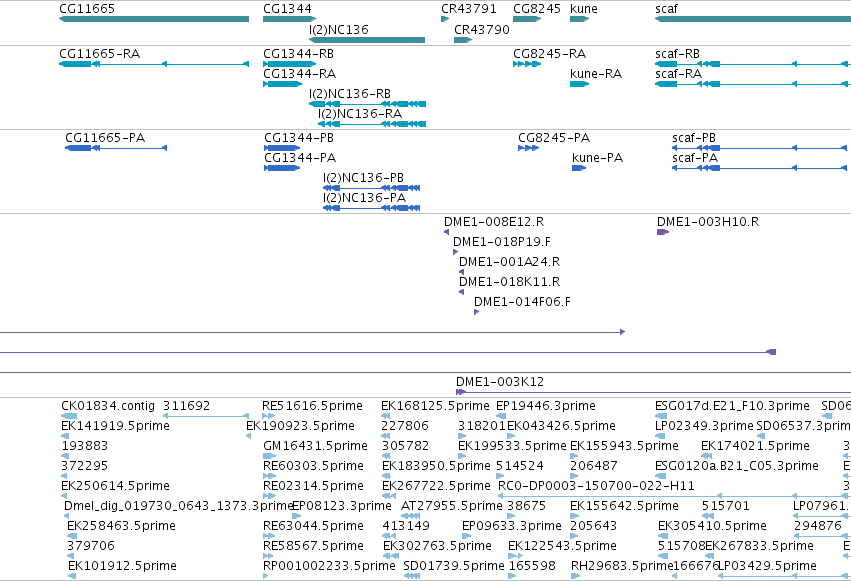Image resolution: width=851 pixels, height=581 pixels.
Task: Click EST CK01834.contig
Action: pyautogui.click(x=69, y=416)
